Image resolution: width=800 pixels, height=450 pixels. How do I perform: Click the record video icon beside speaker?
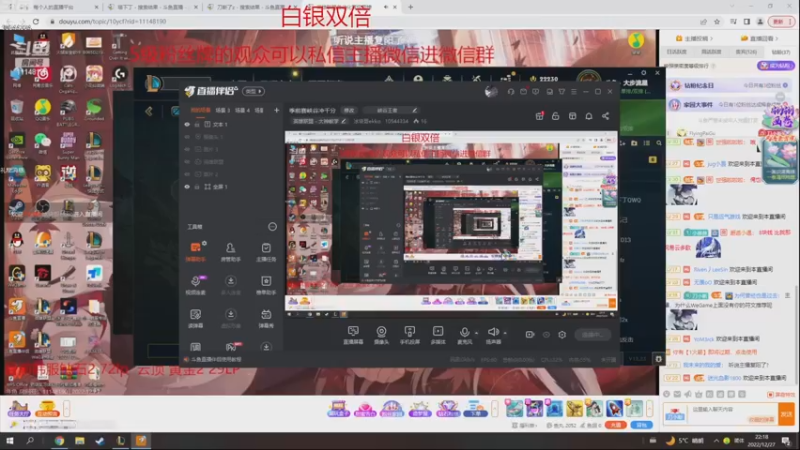(x=530, y=335)
